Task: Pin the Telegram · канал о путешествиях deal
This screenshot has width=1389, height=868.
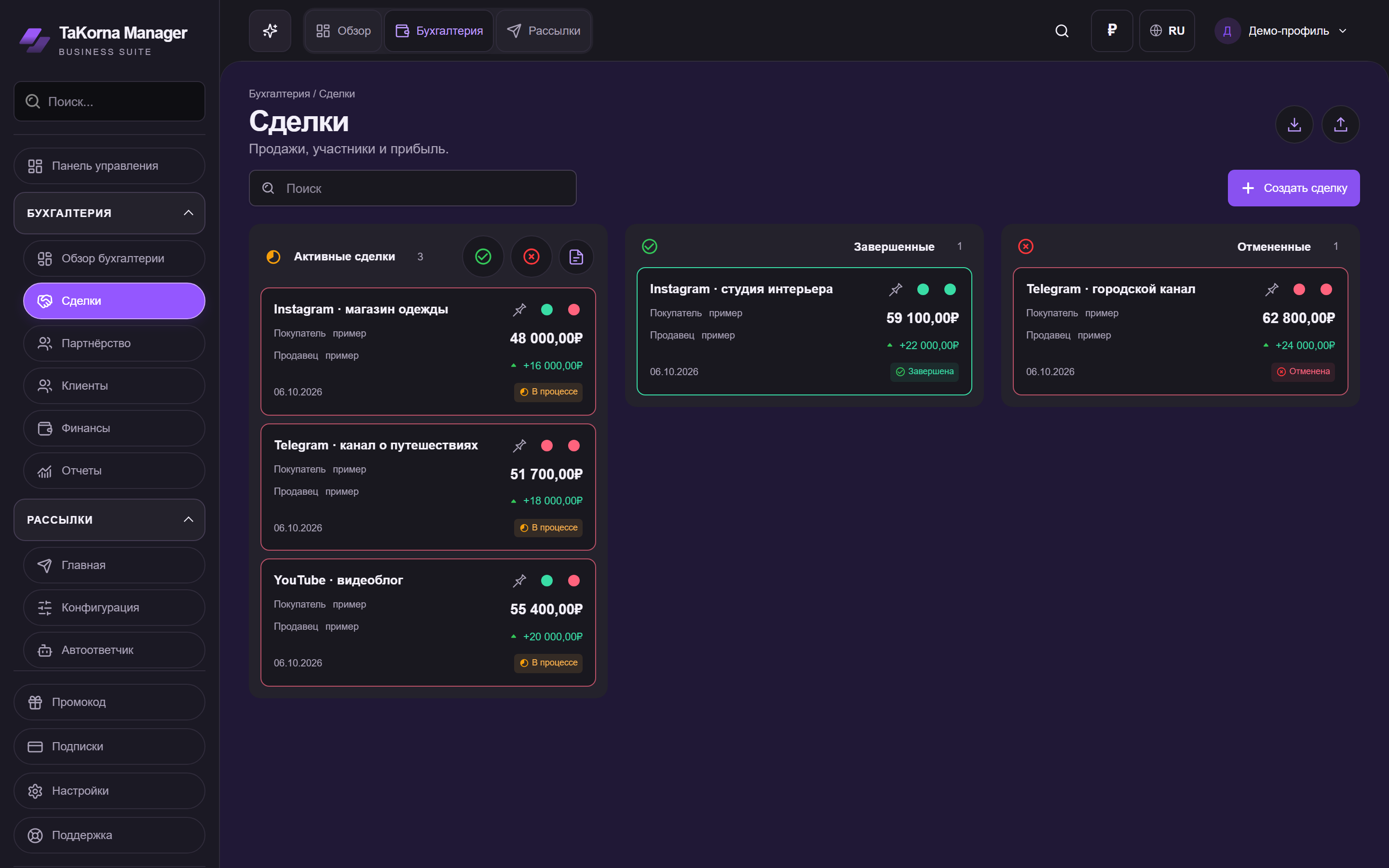Action: (x=519, y=446)
